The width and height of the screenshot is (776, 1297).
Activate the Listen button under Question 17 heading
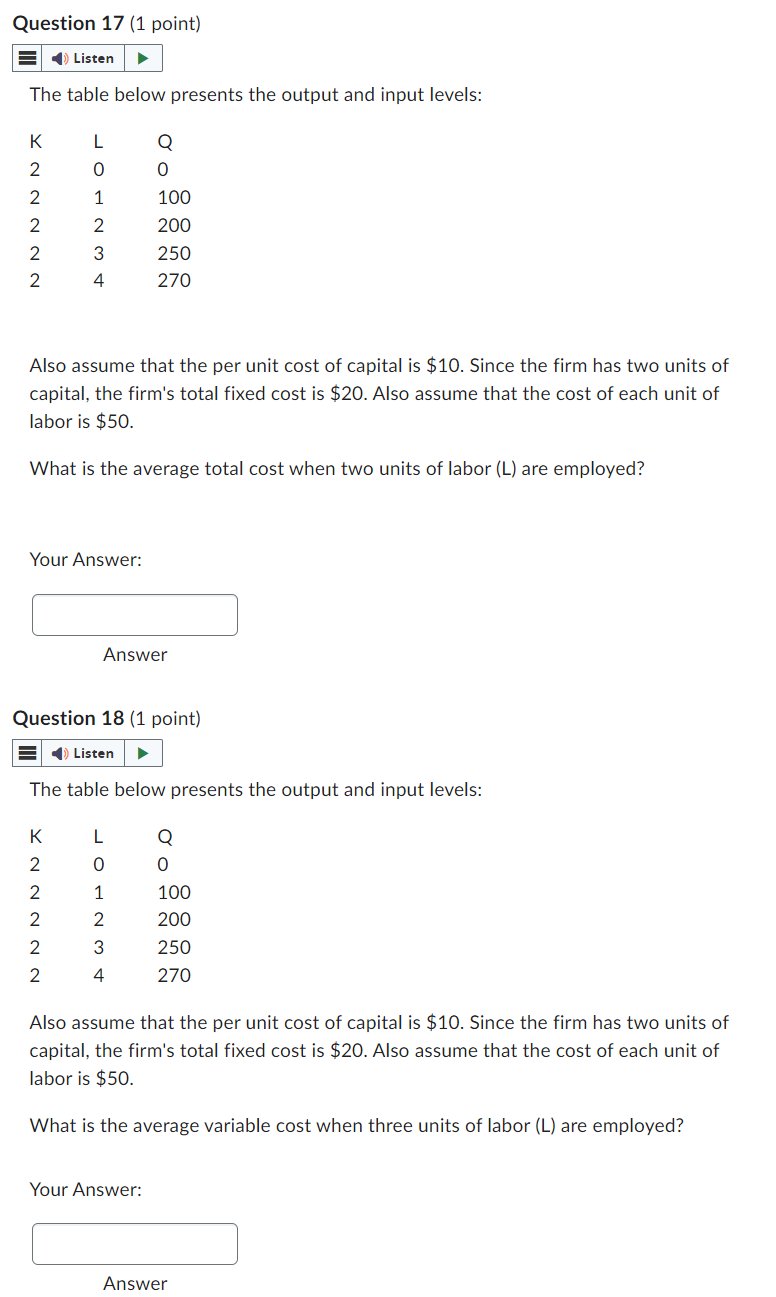tap(82, 57)
